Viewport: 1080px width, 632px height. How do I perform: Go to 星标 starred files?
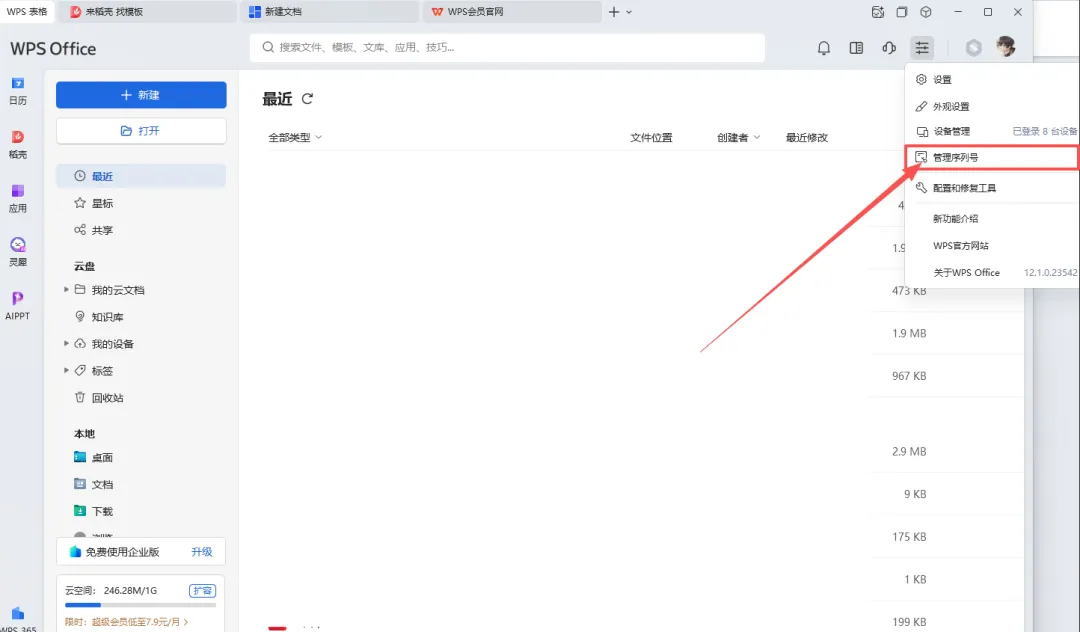tap(141, 203)
